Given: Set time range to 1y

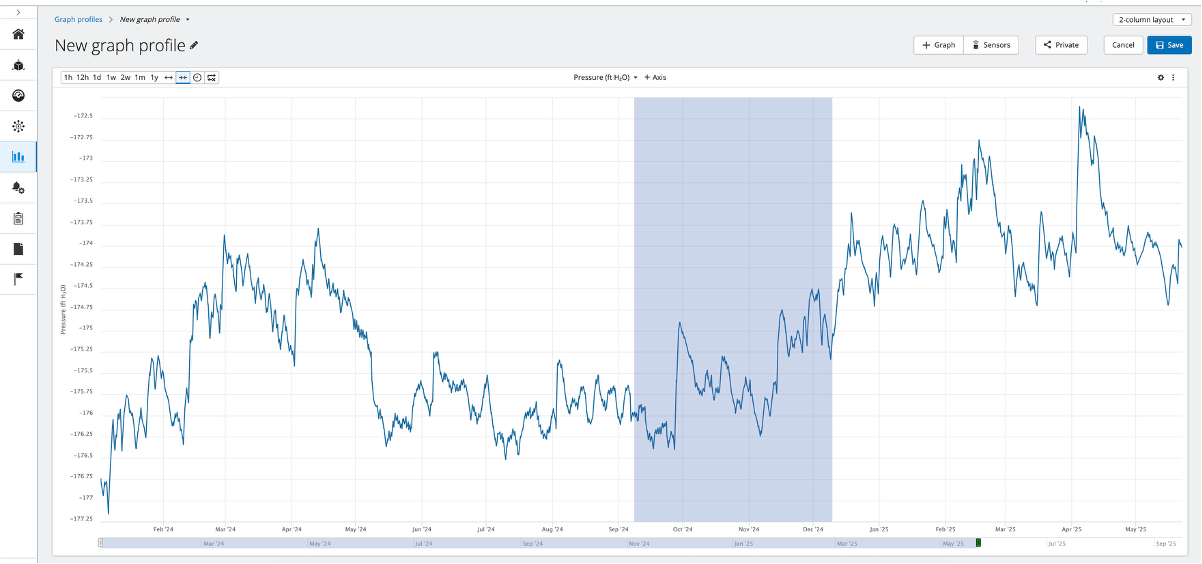Looking at the screenshot, I should tap(155, 77).
